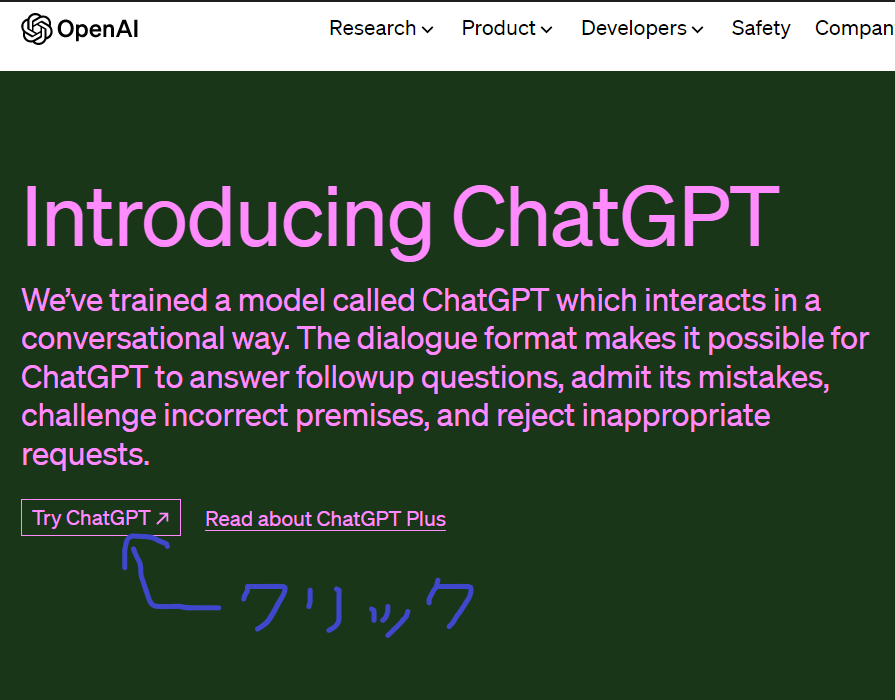Open the Company menu item

tap(854, 28)
